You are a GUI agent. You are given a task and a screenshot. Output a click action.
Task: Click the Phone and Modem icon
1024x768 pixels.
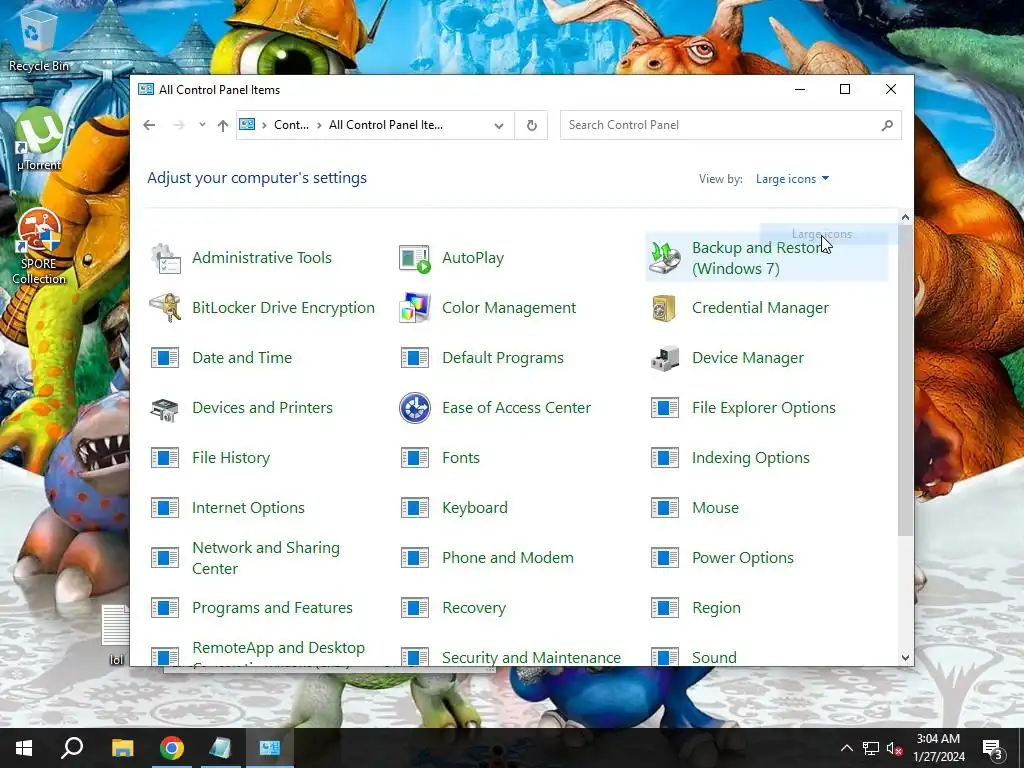point(415,558)
